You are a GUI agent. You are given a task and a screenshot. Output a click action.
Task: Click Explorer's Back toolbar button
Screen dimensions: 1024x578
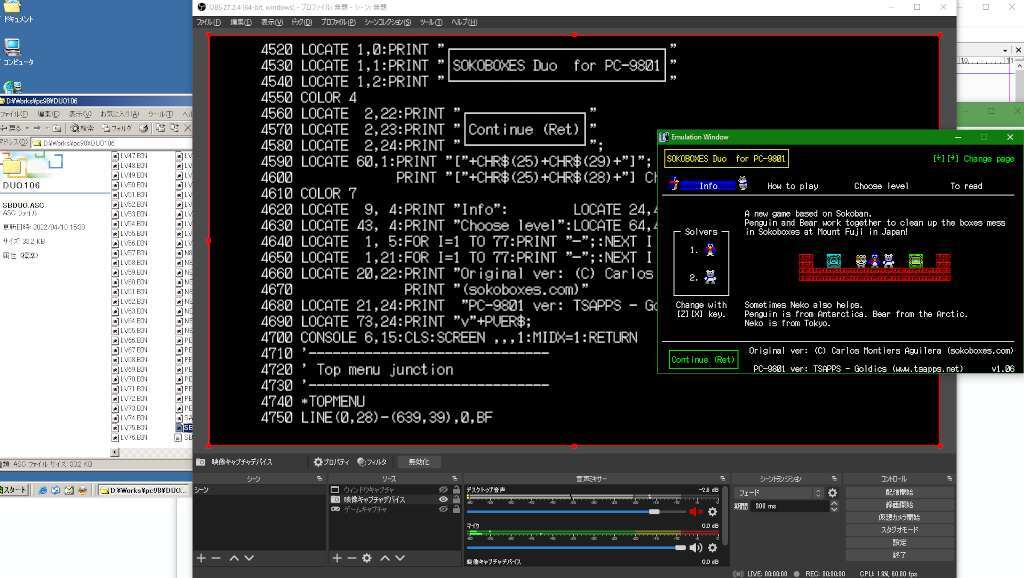[12, 128]
